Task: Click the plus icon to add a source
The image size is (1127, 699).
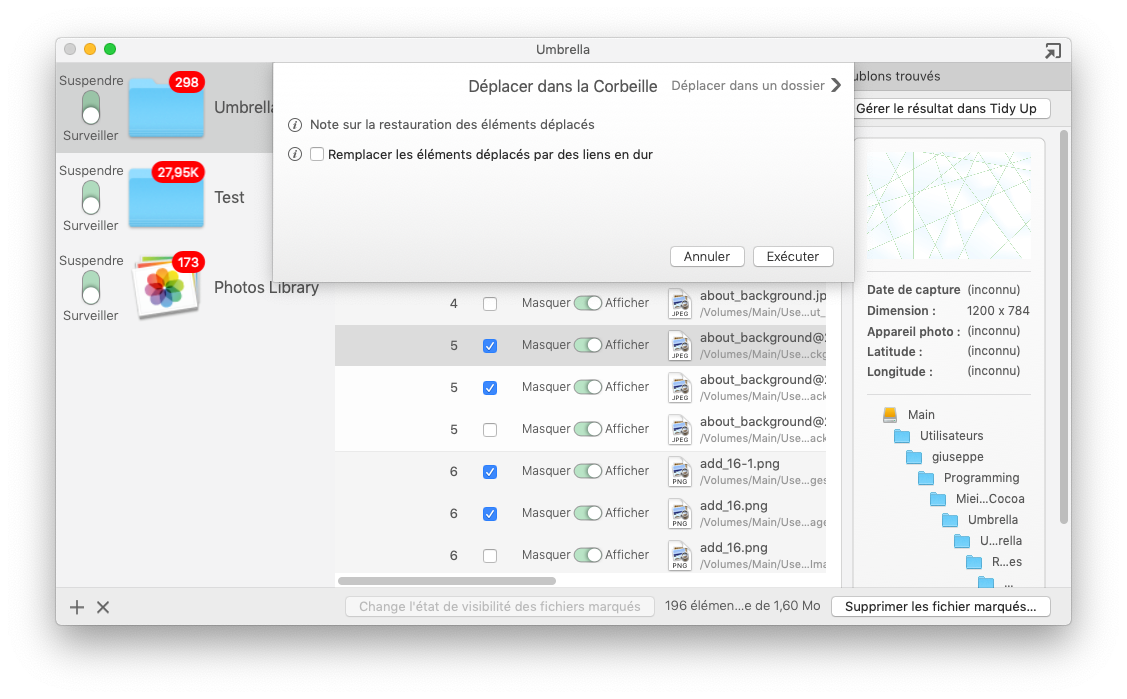Action: (x=77, y=607)
